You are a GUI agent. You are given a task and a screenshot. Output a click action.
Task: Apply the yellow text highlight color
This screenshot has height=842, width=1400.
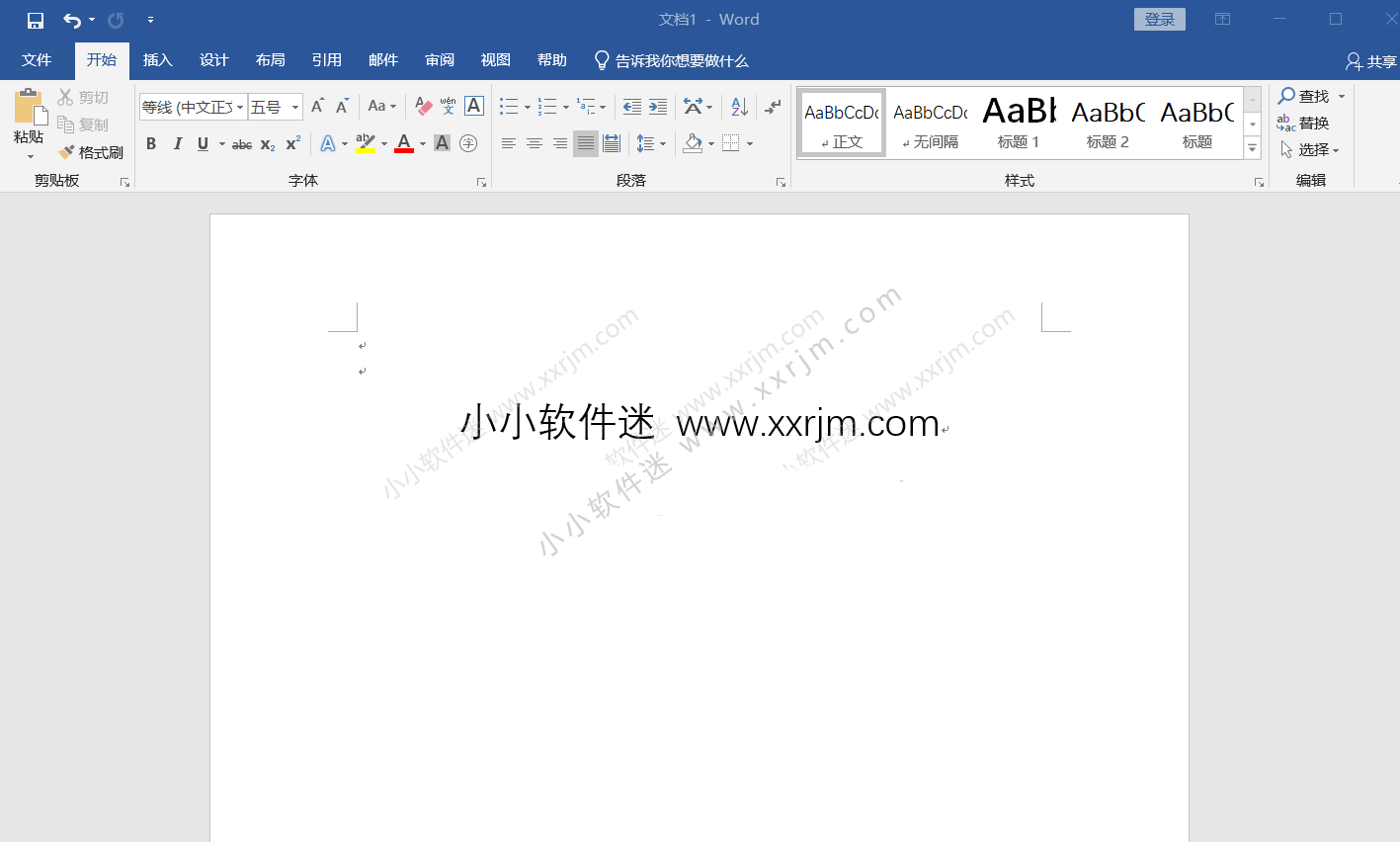point(366,144)
